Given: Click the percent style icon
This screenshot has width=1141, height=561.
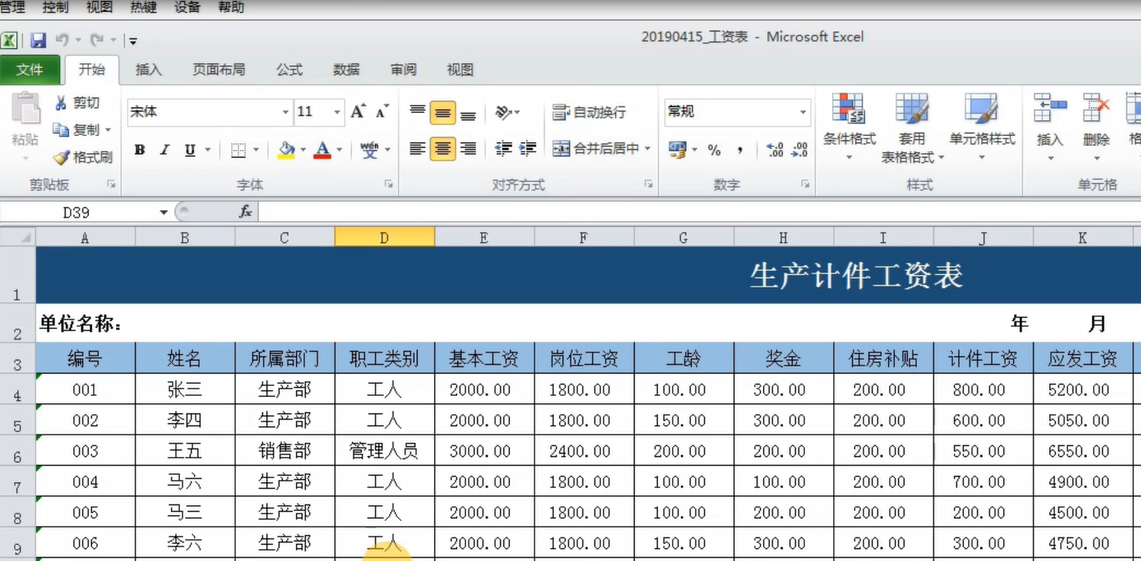Looking at the screenshot, I should (714, 150).
